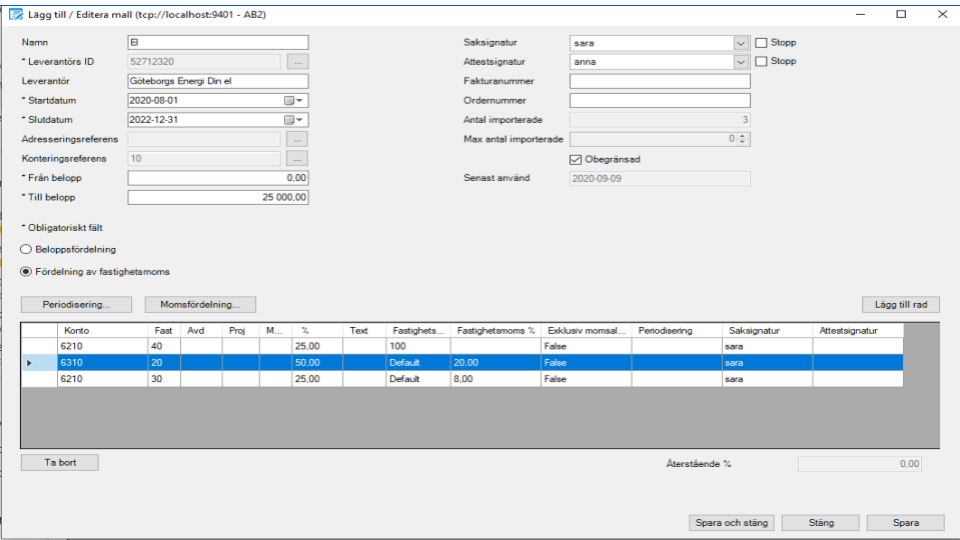960x540 pixels.
Task: Click the browse button beside Konteringsreferens
Action: pos(297,158)
